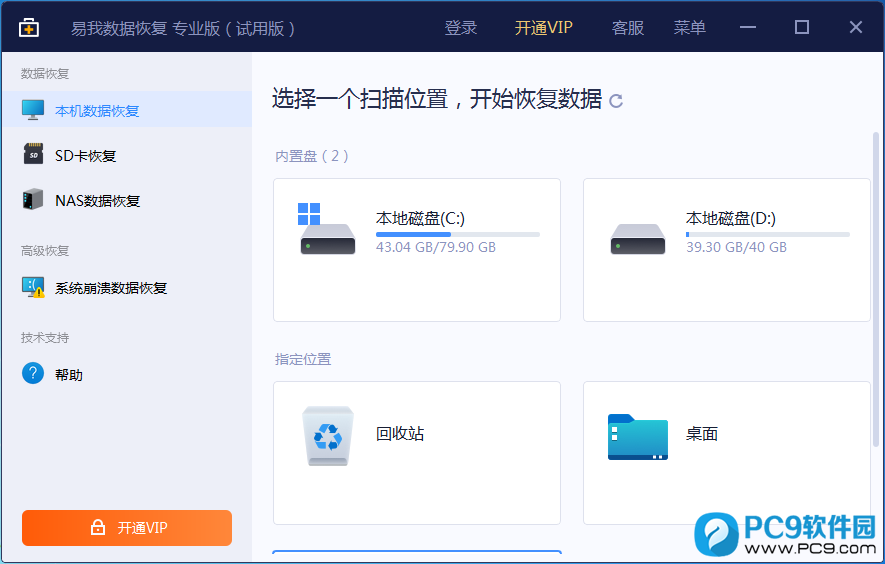Image resolution: width=885 pixels, height=564 pixels.
Task: Switch to SD卡恢复 label in sidebar
Action: (85, 156)
